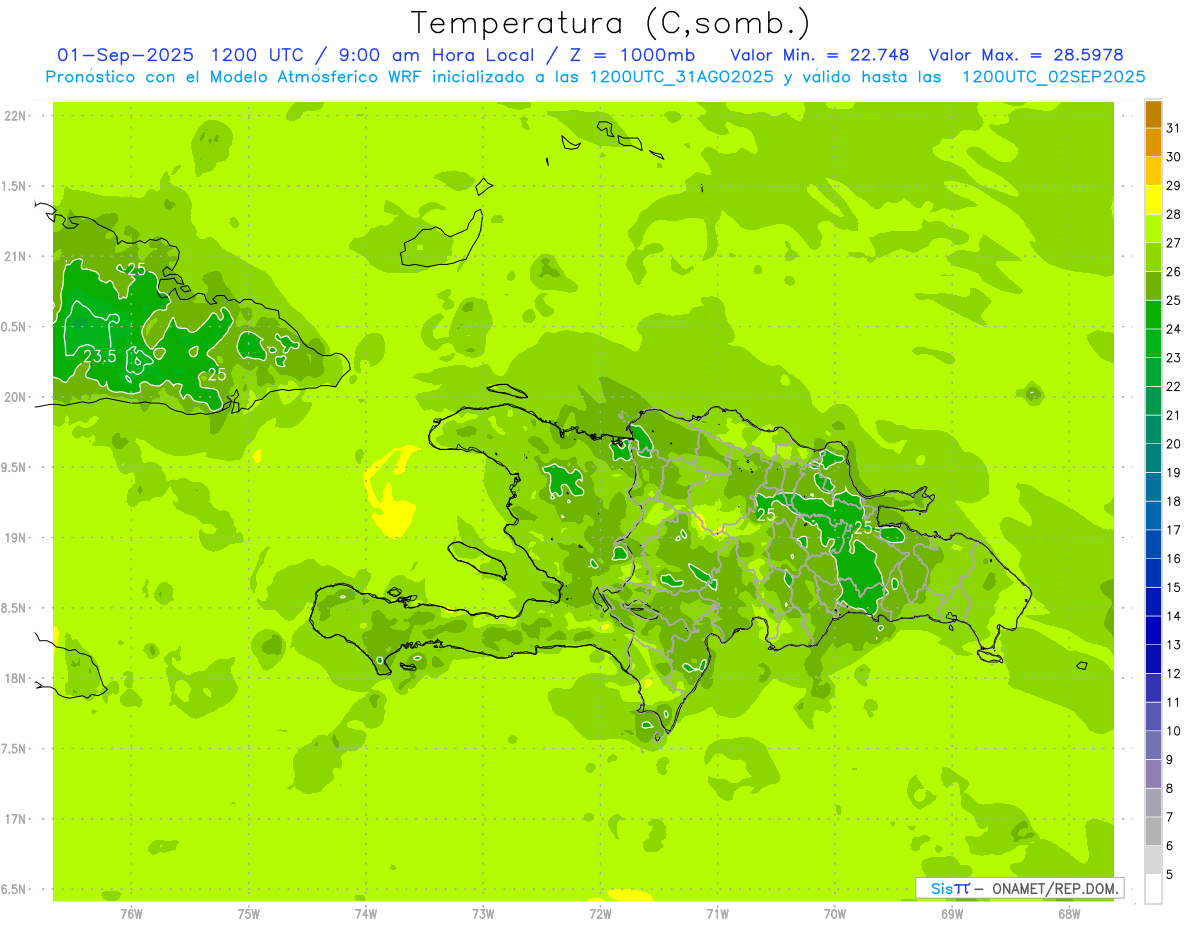The width and height of the screenshot is (1200, 927).
Task: Click the "76W" longitude axis label
Action: pyautogui.click(x=131, y=913)
